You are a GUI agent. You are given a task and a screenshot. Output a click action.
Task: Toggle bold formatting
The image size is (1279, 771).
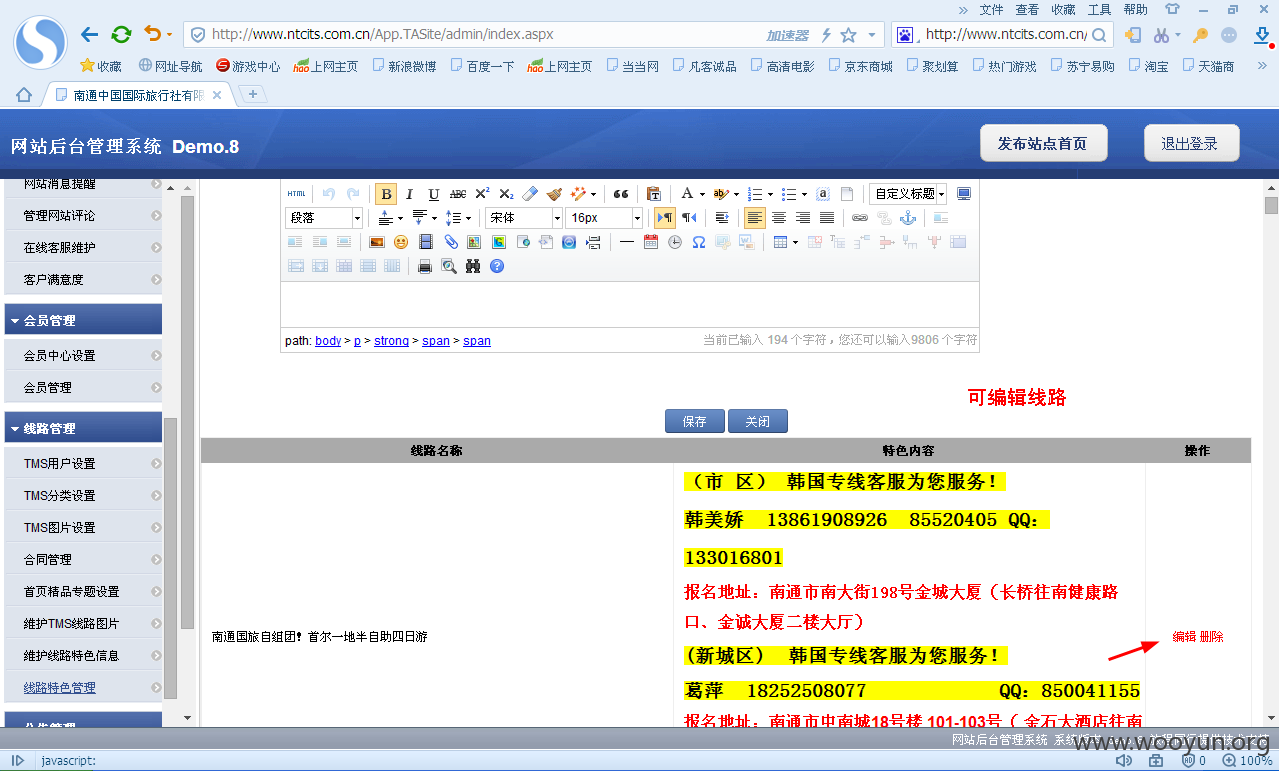point(386,194)
